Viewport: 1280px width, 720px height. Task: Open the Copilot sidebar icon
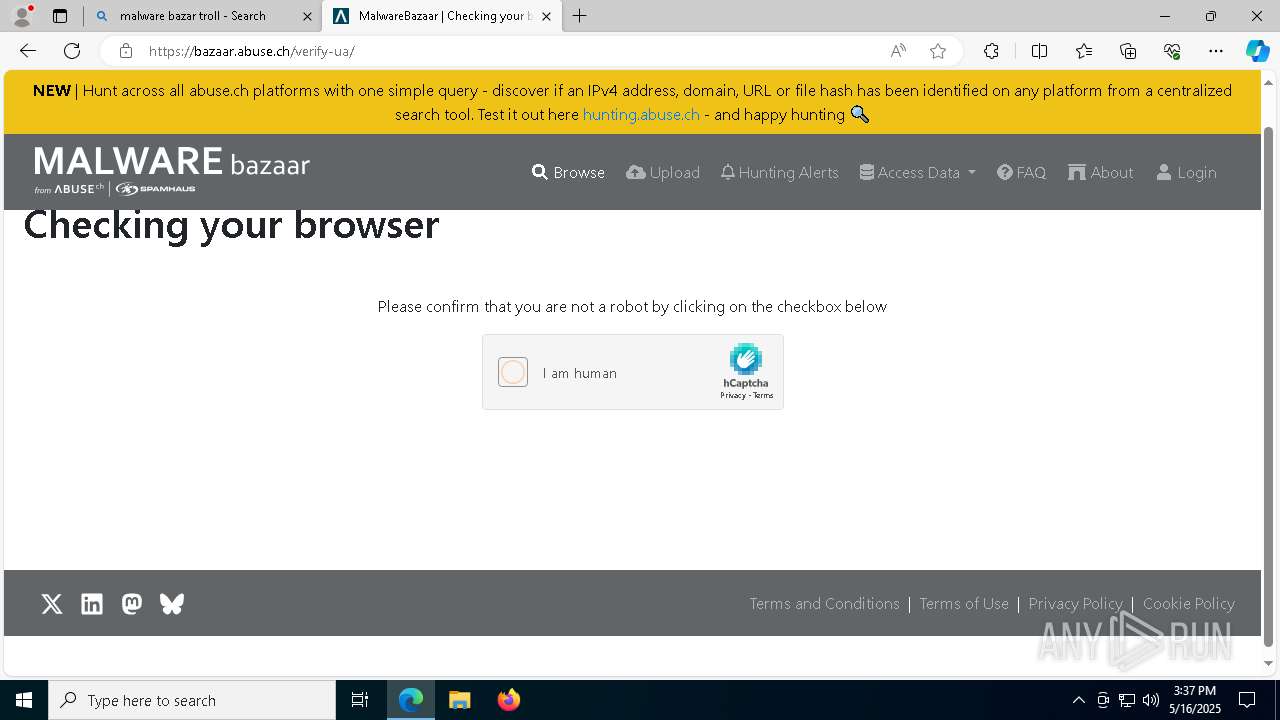click(1258, 51)
